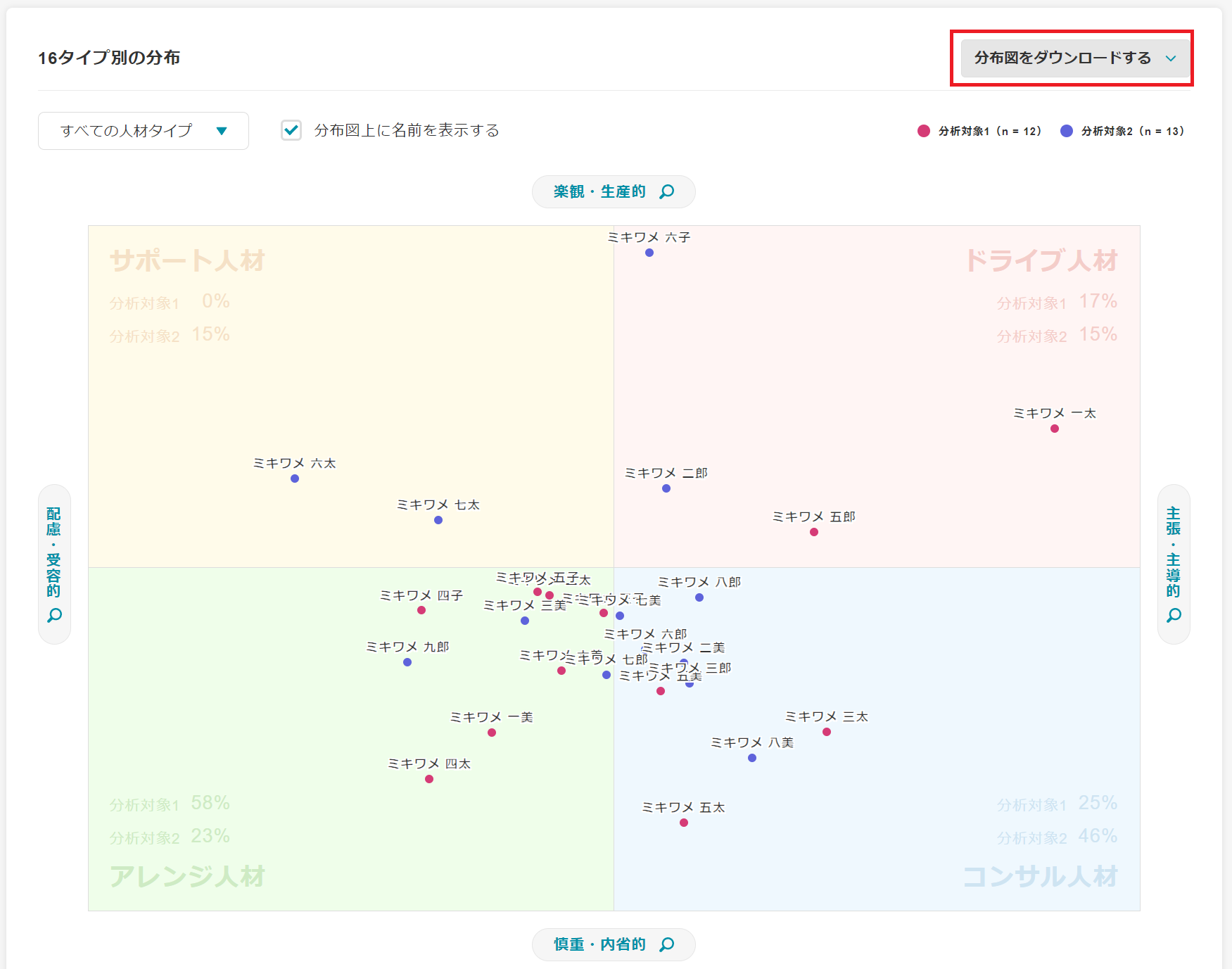Click the magnifier under 主張・主導的 label

[x=1174, y=616]
